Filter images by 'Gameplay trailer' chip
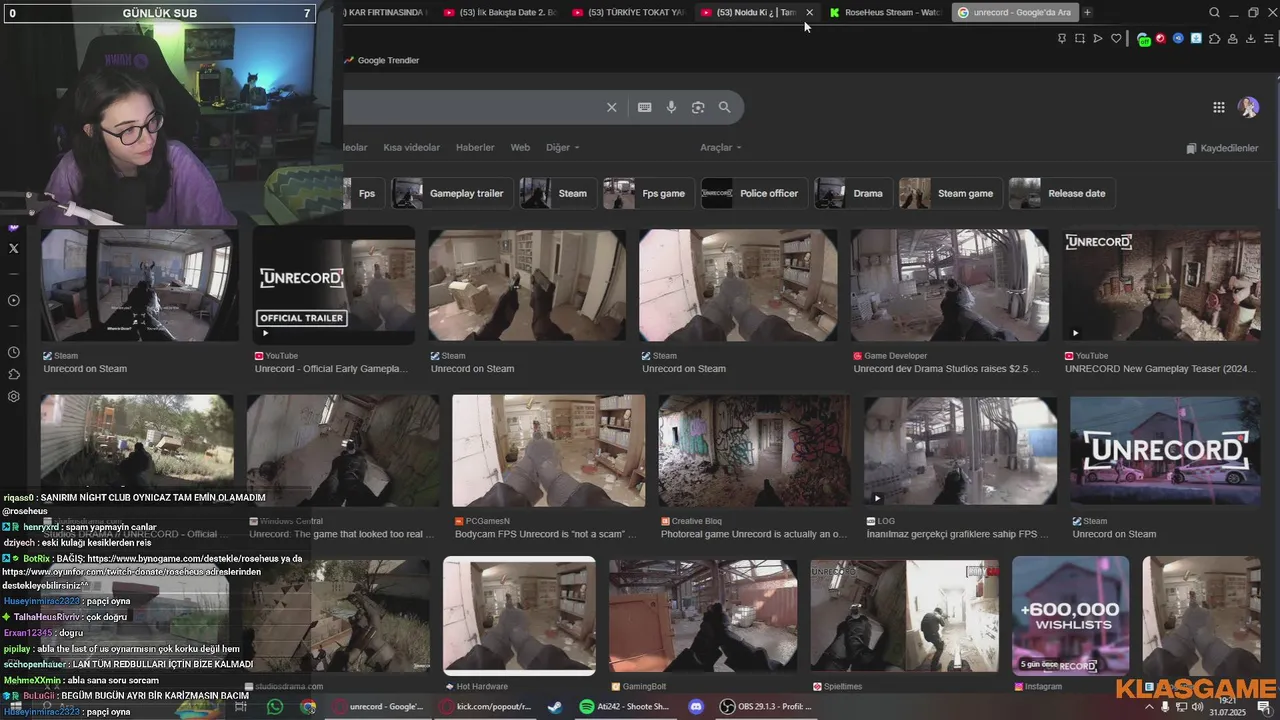1280x720 pixels. 452,193
